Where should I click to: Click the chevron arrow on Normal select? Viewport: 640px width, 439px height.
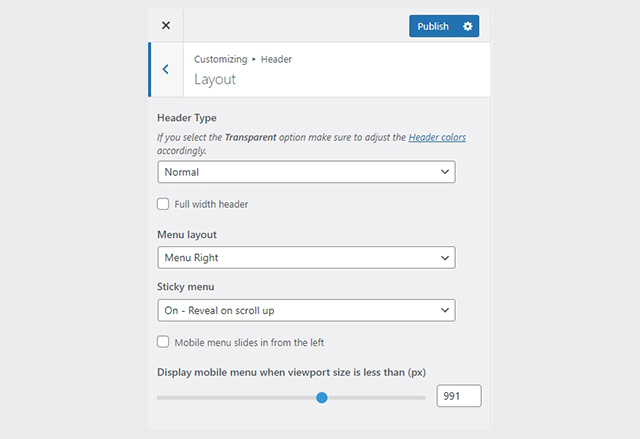click(x=445, y=172)
